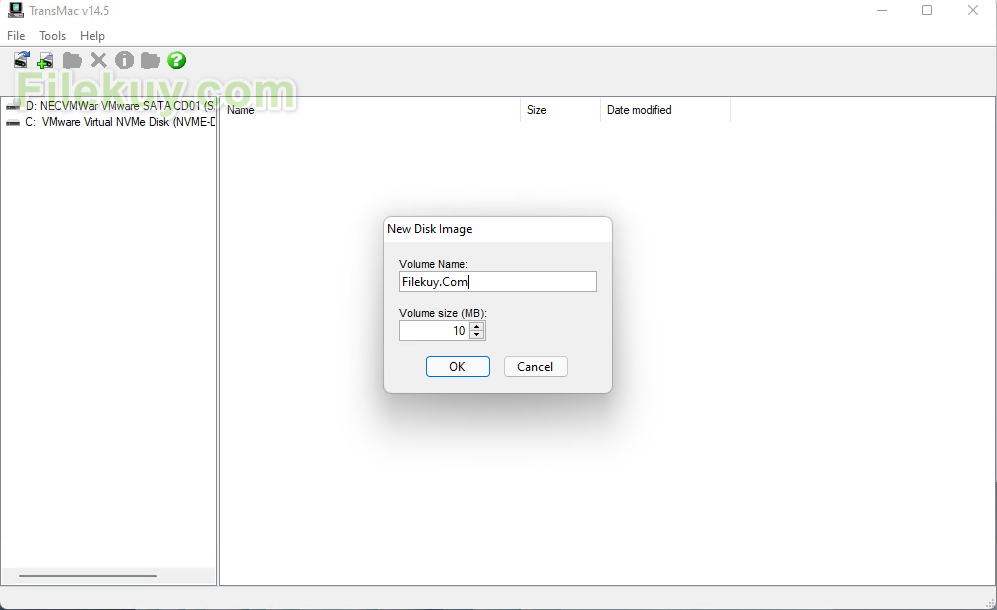The image size is (997, 610).
Task: Open the Tools menu
Action: (52, 36)
